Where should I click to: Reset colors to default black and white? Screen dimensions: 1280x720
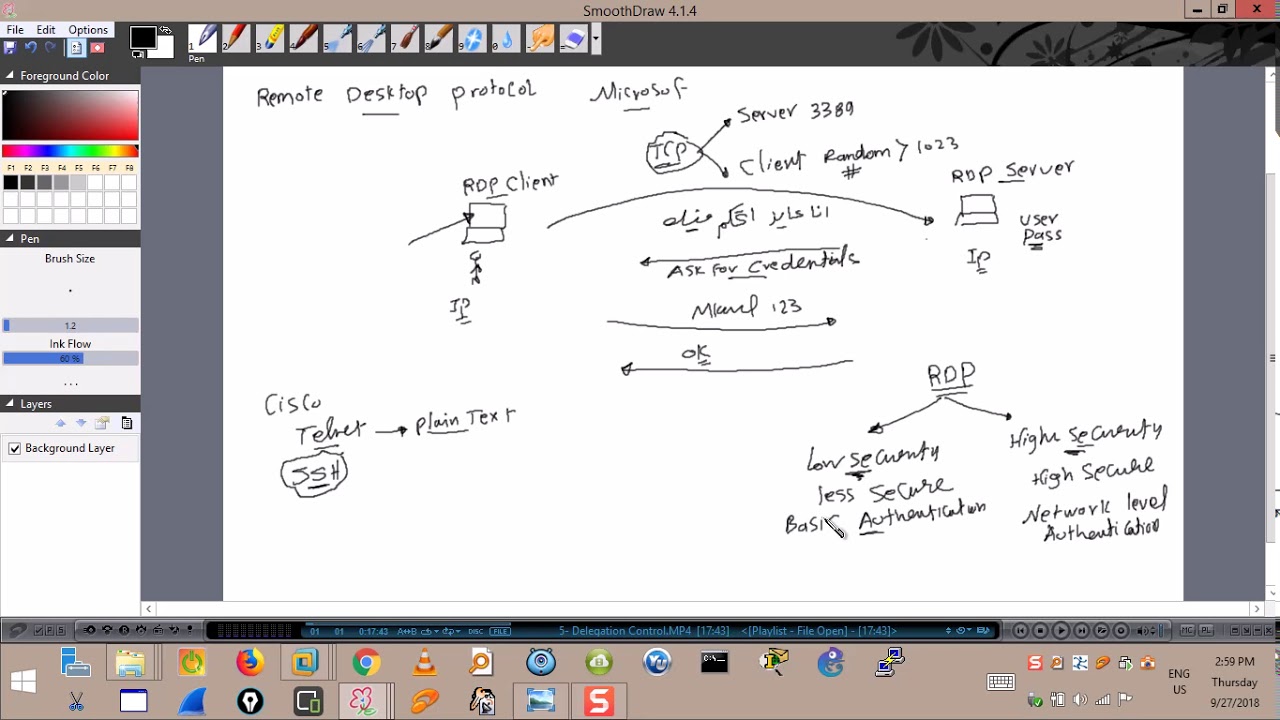(x=137, y=54)
